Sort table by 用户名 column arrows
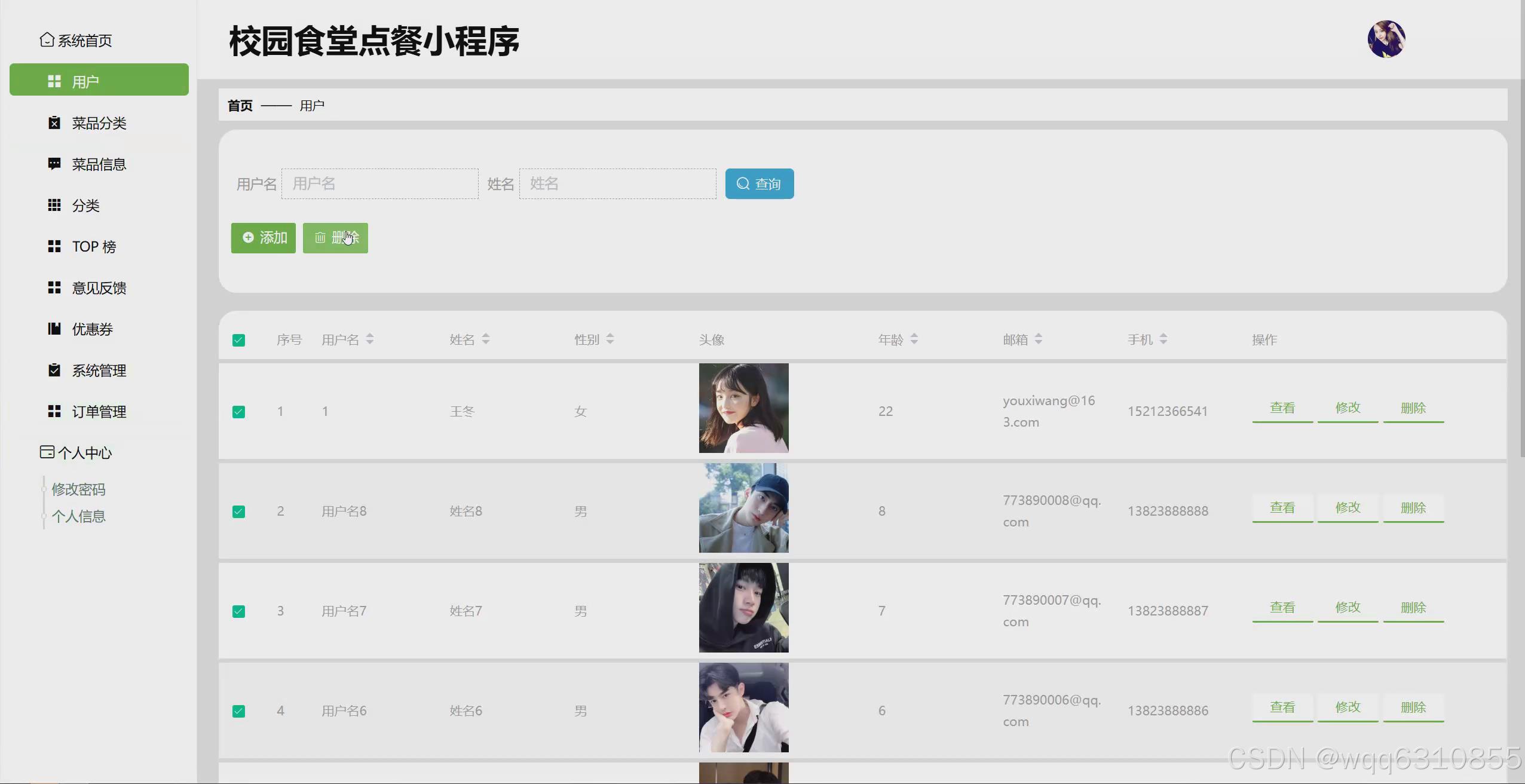 (x=370, y=339)
